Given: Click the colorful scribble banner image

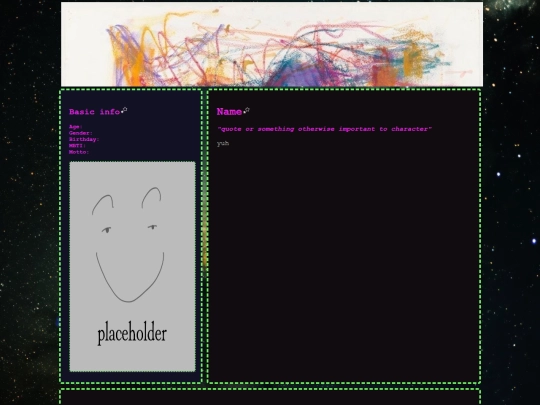Looking at the screenshot, I should pos(272,44).
